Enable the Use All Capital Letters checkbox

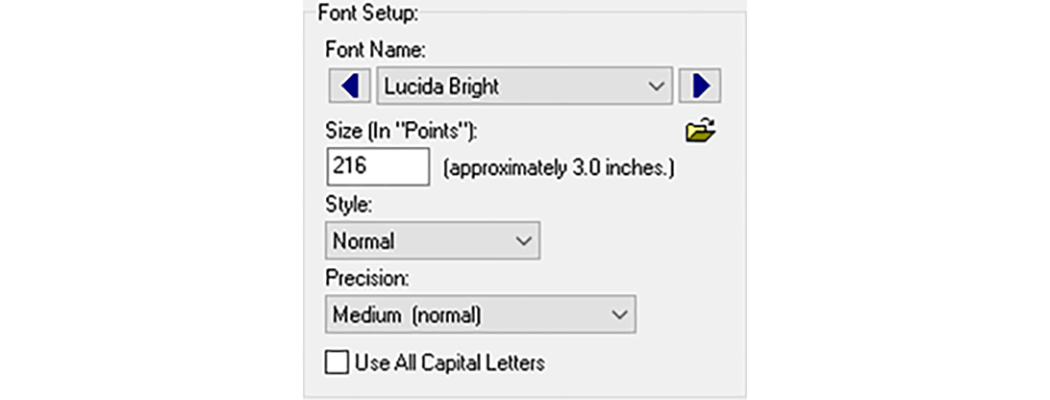[x=337, y=362]
